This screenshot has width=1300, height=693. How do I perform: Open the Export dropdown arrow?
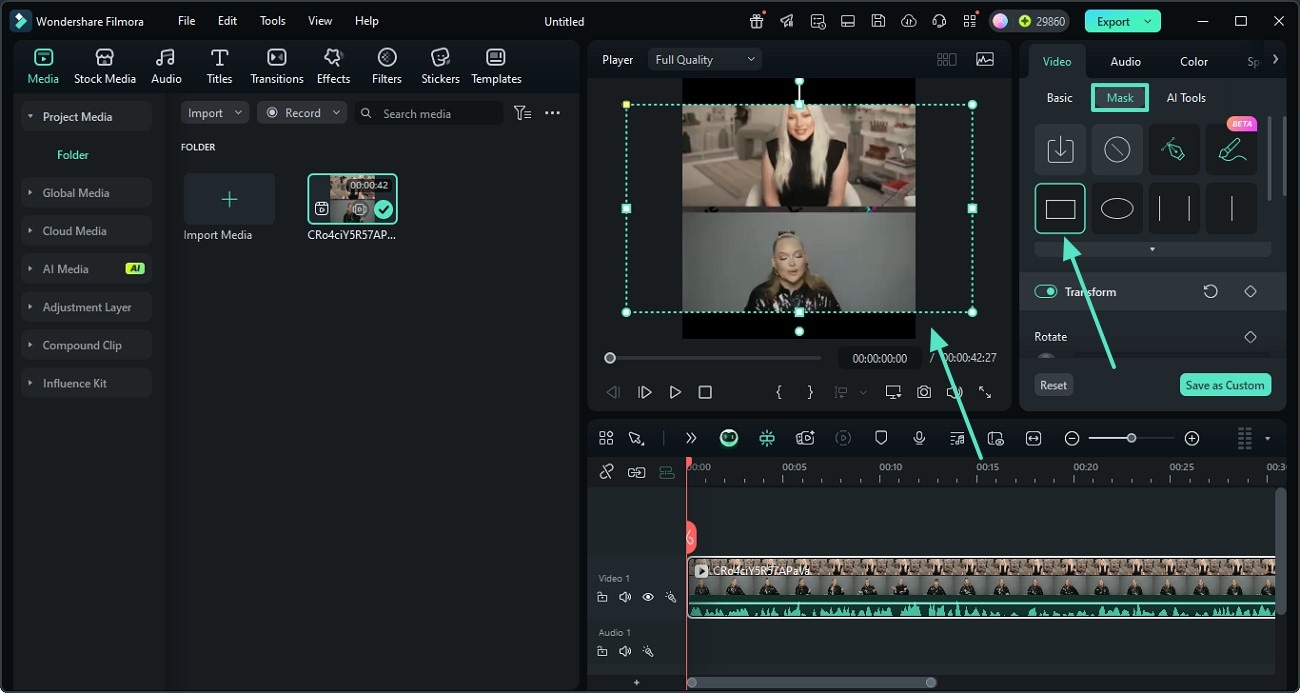pyautogui.click(x=1148, y=21)
